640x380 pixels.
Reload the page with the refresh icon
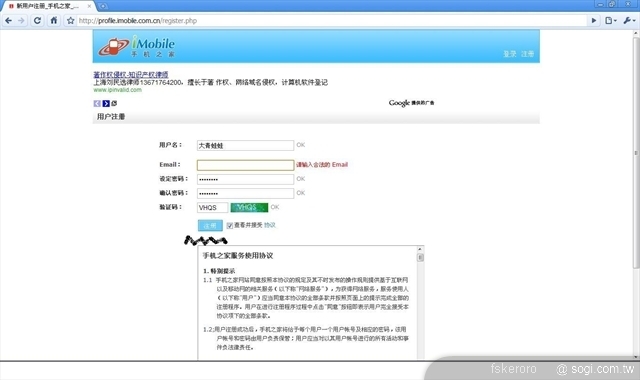37,20
